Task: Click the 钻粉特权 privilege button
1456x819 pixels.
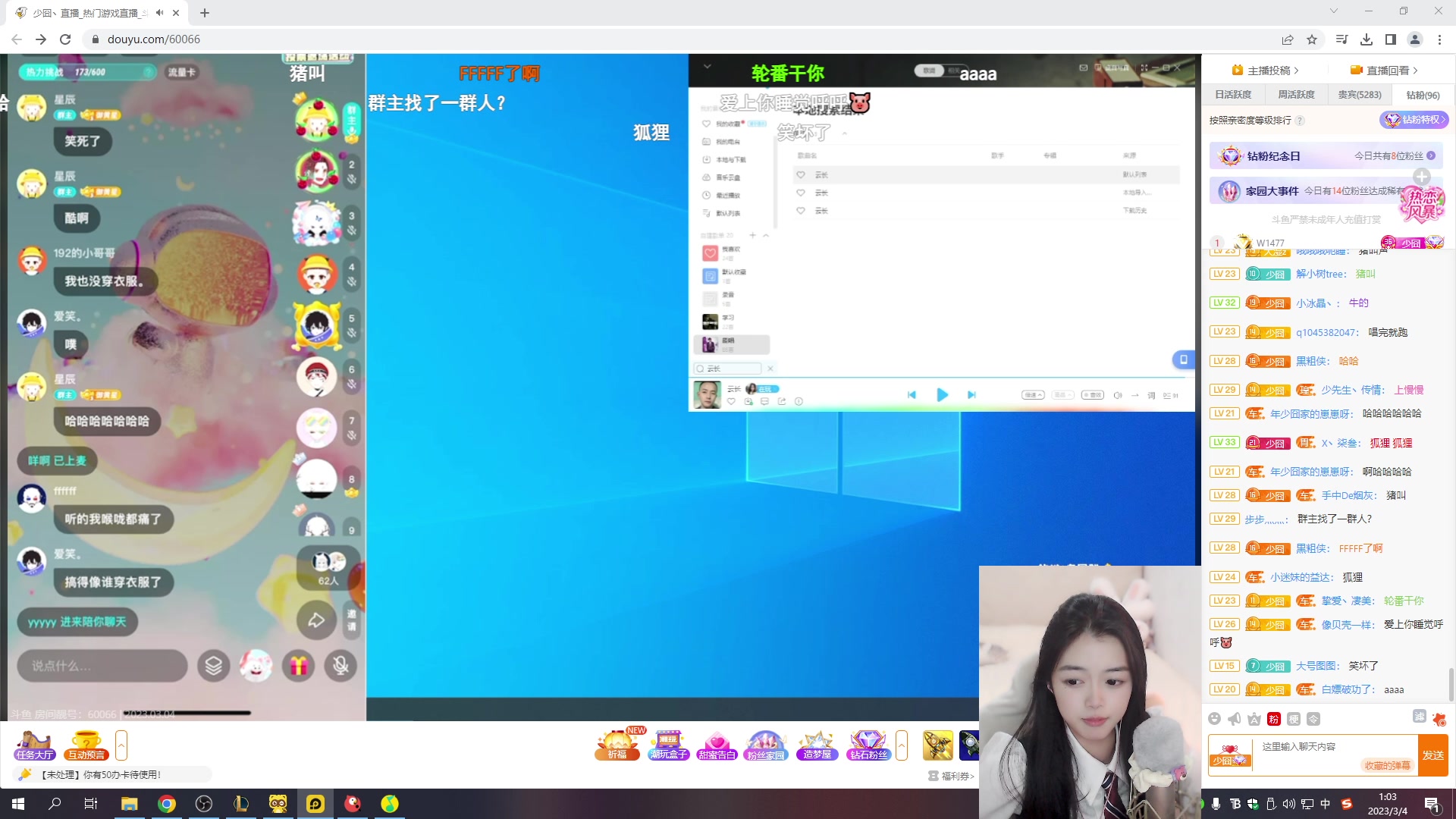Action: [x=1414, y=120]
